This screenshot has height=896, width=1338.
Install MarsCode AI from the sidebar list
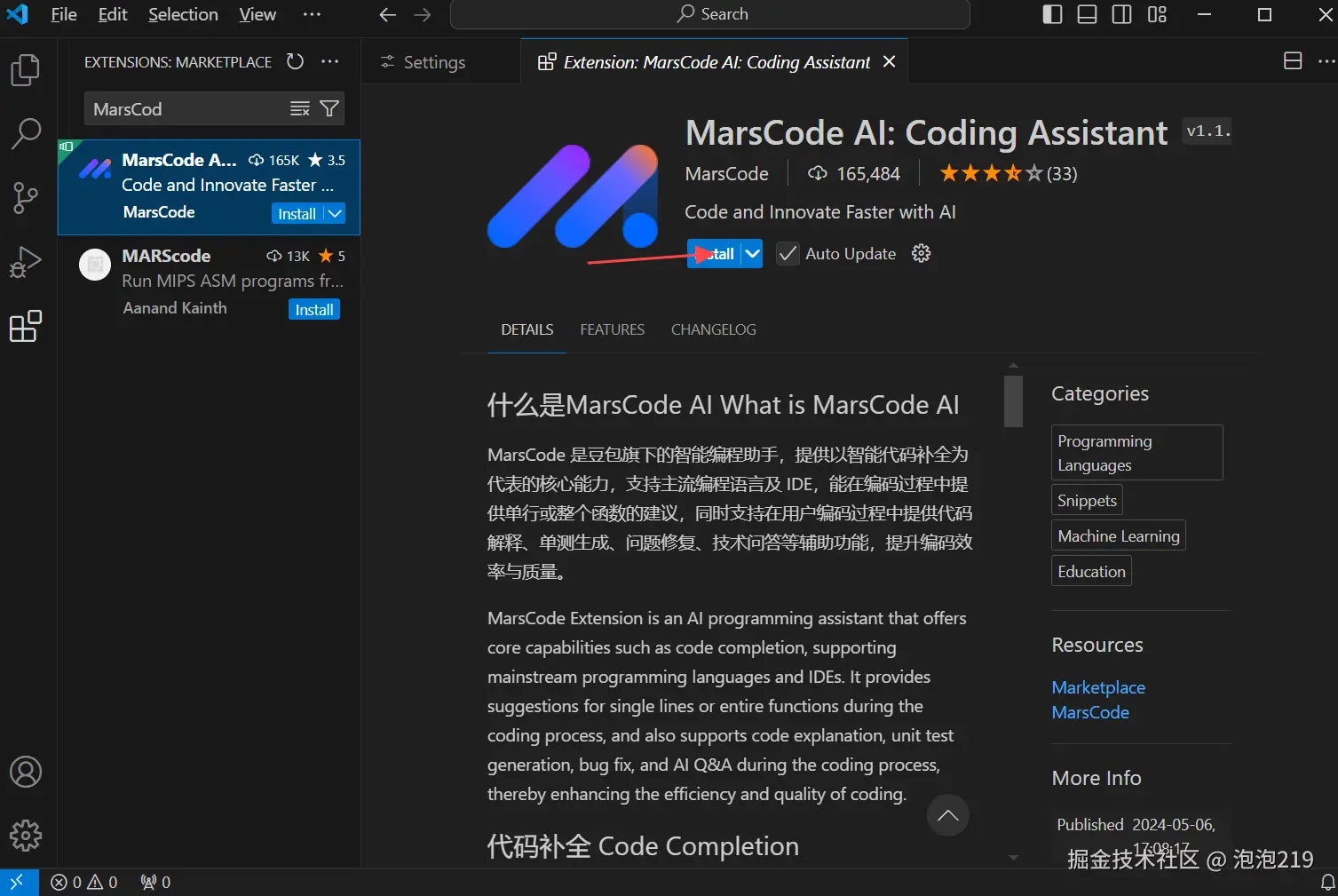297,214
